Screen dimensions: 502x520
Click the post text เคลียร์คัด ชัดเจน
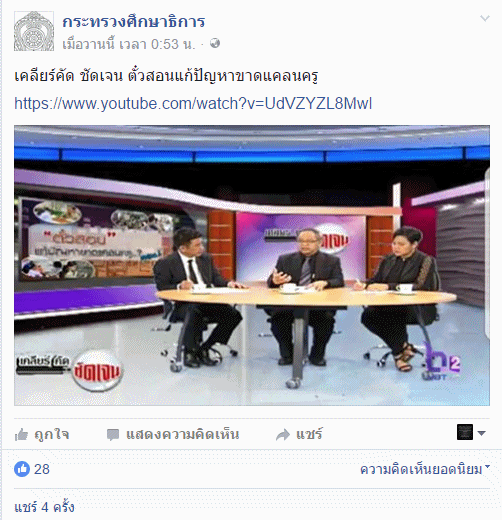[x=69, y=76]
